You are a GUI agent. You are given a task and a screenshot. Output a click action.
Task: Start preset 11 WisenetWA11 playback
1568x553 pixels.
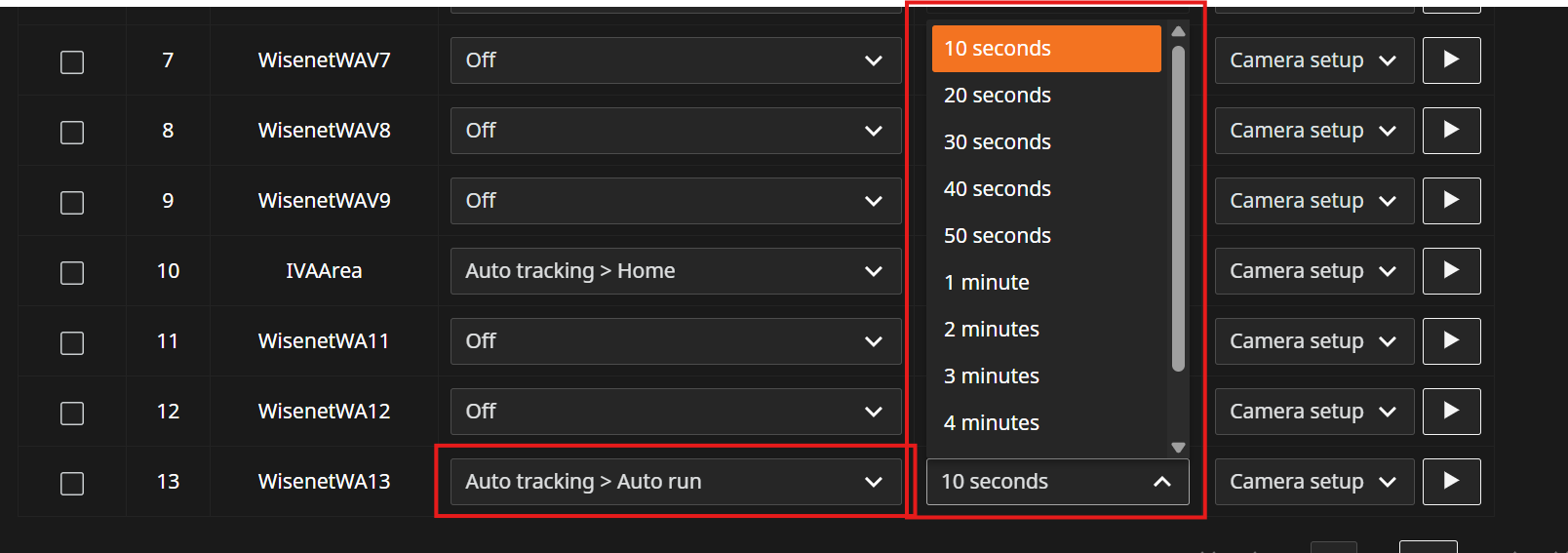click(x=1451, y=341)
